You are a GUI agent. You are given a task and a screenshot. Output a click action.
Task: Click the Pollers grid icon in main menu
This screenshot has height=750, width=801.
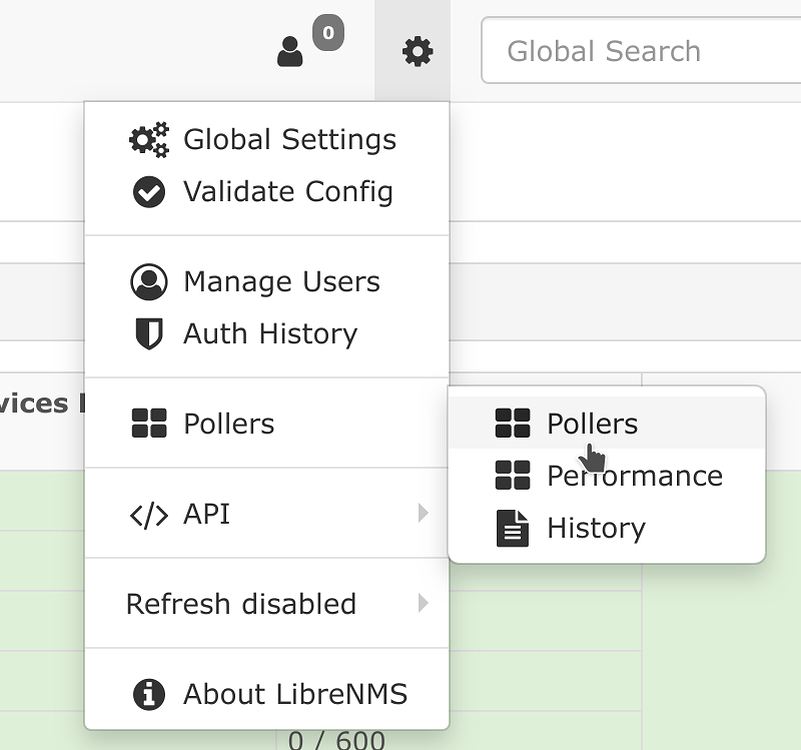149,423
